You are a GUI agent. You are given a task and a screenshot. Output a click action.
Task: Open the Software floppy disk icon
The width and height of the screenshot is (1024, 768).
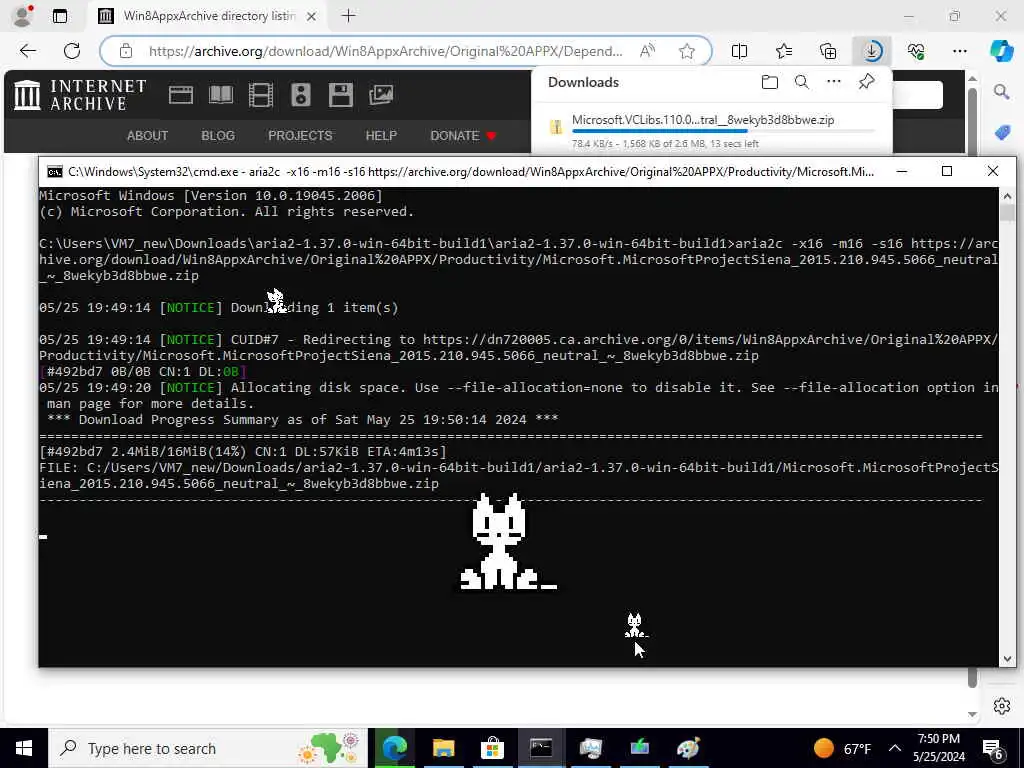tap(341, 95)
